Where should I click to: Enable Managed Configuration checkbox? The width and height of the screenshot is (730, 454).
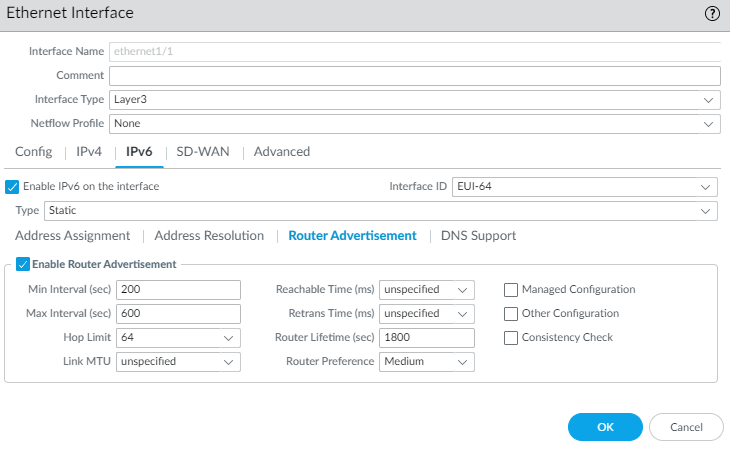(x=511, y=289)
